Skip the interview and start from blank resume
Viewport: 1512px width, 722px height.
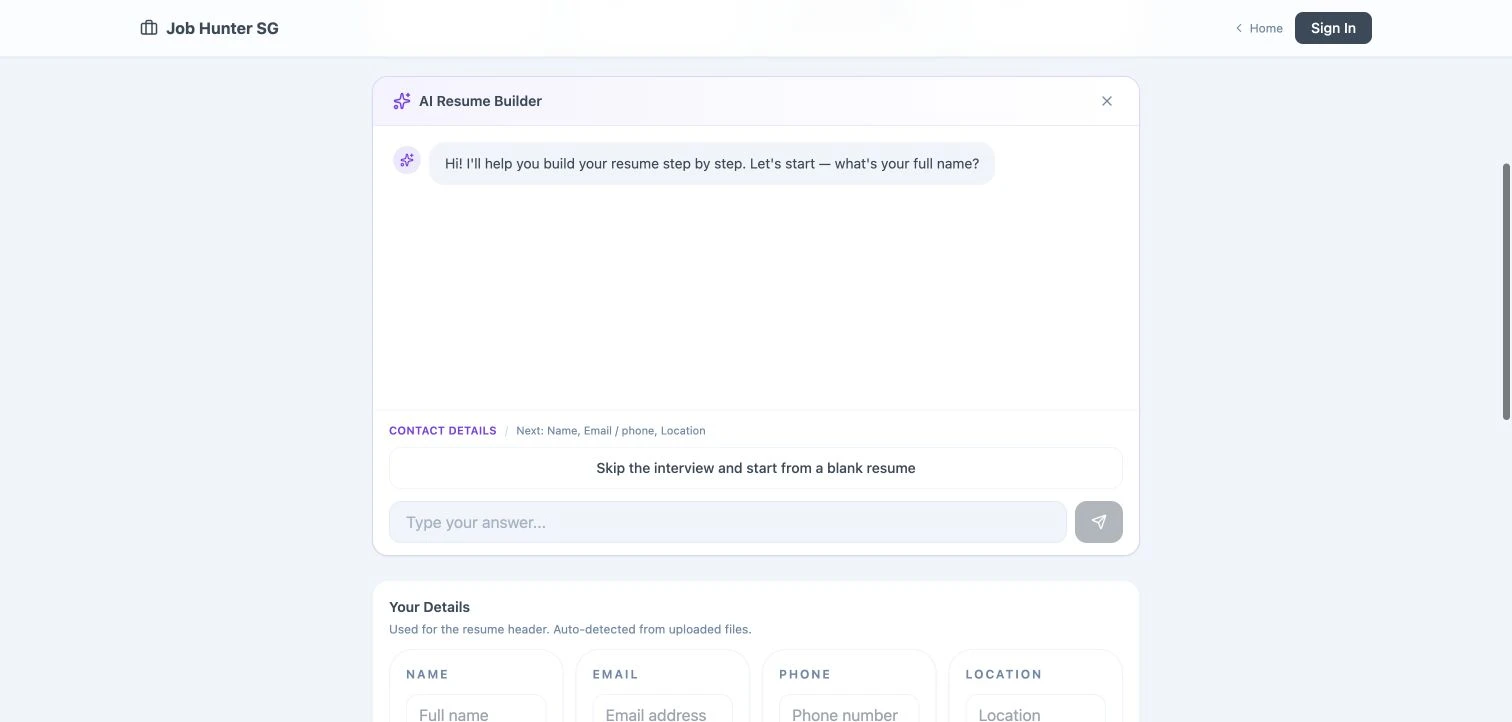tap(756, 468)
